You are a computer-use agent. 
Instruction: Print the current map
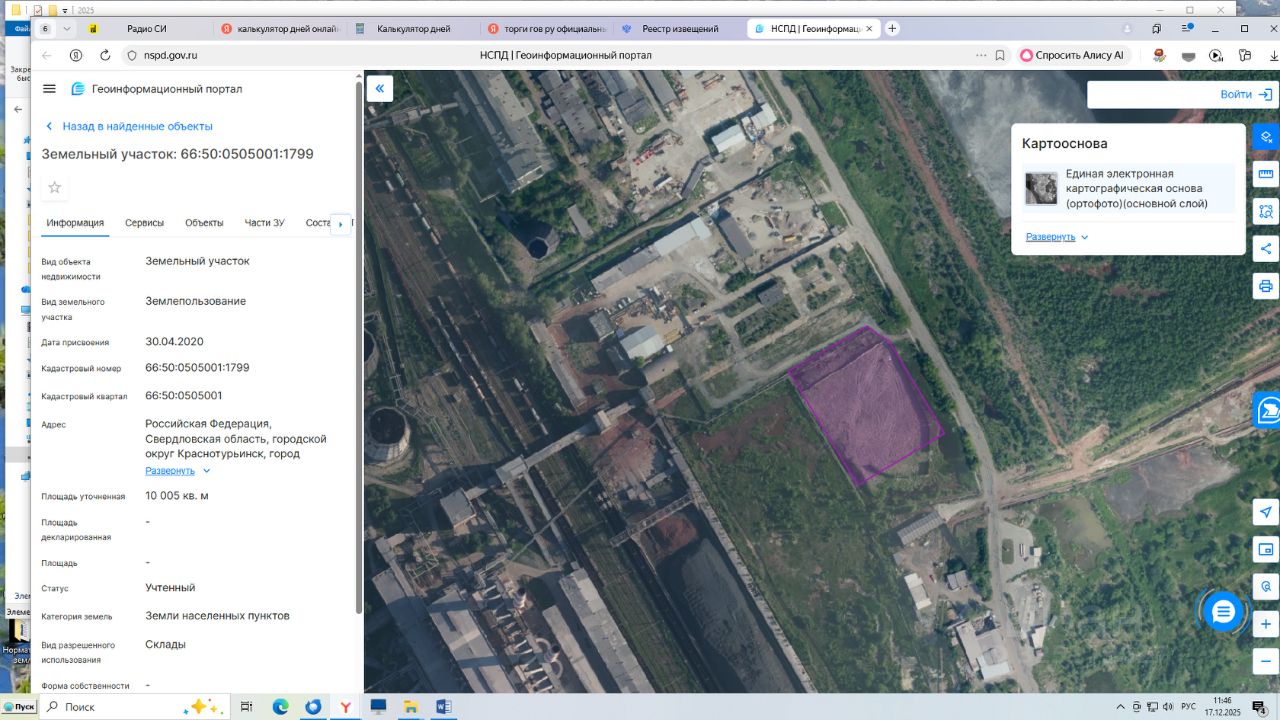point(1266,286)
